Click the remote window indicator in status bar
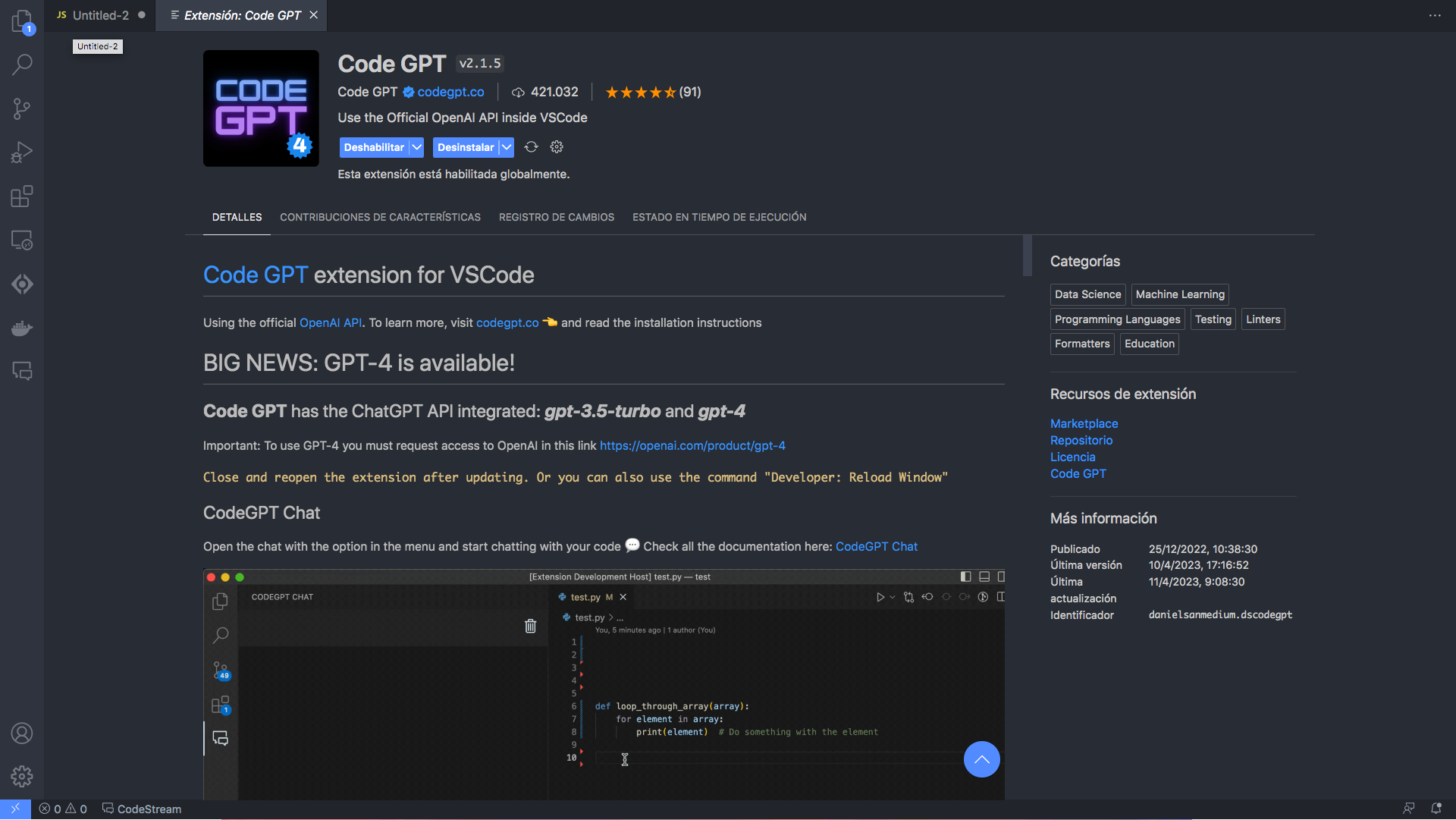Image resolution: width=1456 pixels, height=820 pixels. (15, 809)
